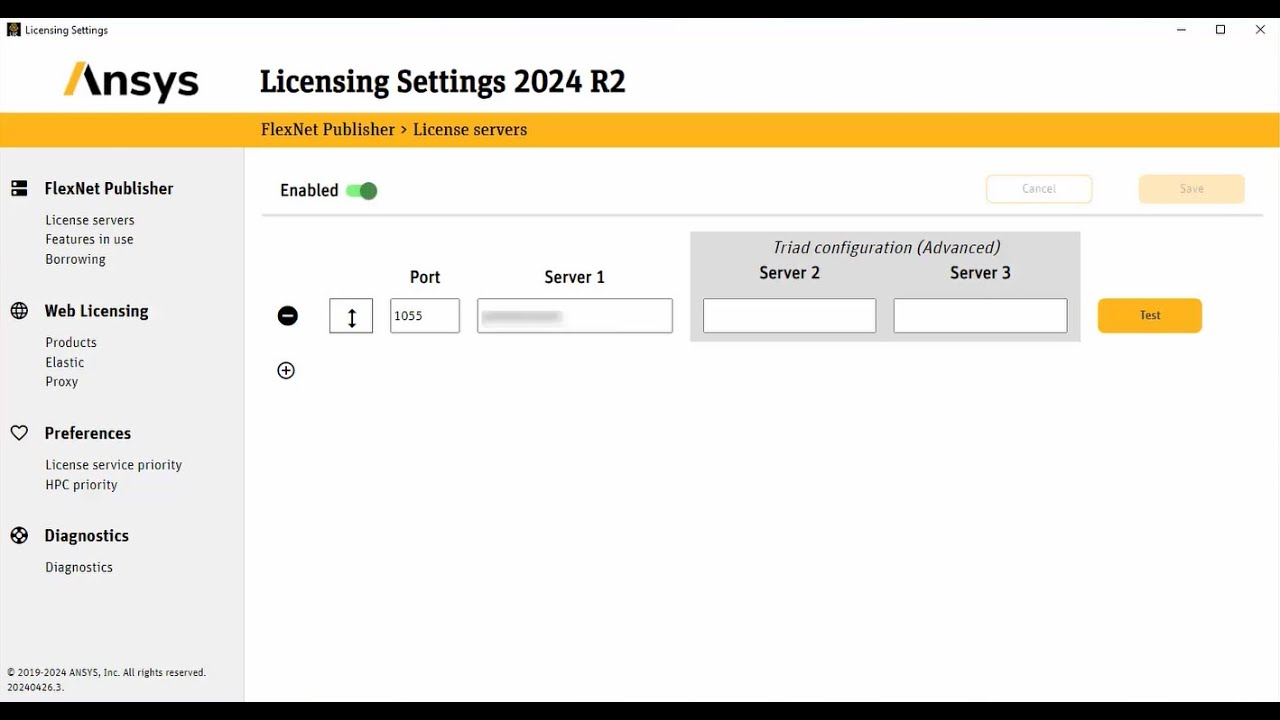Click the ANSYS copyright notice text

pos(107,673)
